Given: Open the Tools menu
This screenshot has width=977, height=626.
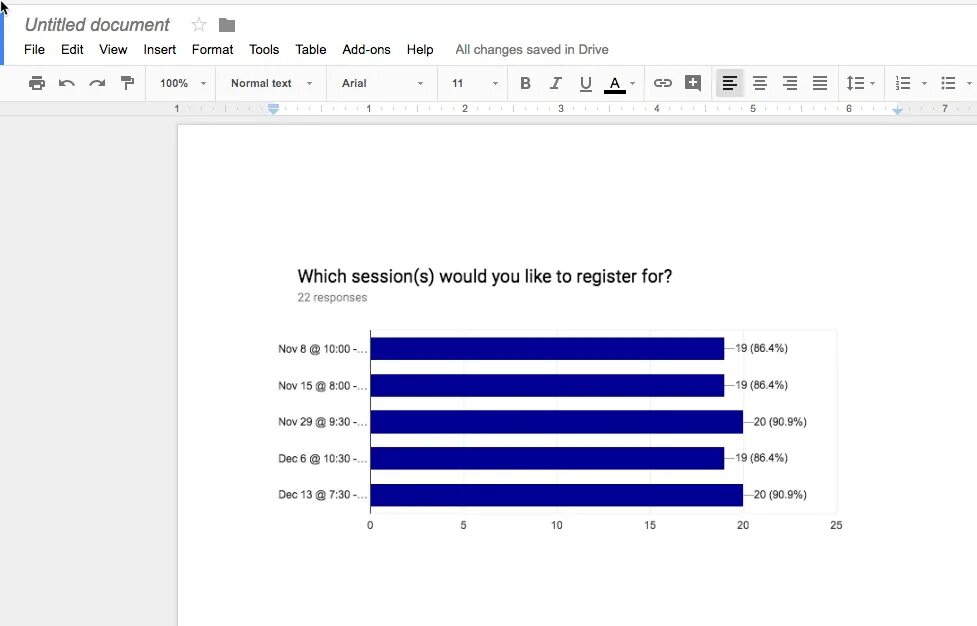Looking at the screenshot, I should [264, 49].
